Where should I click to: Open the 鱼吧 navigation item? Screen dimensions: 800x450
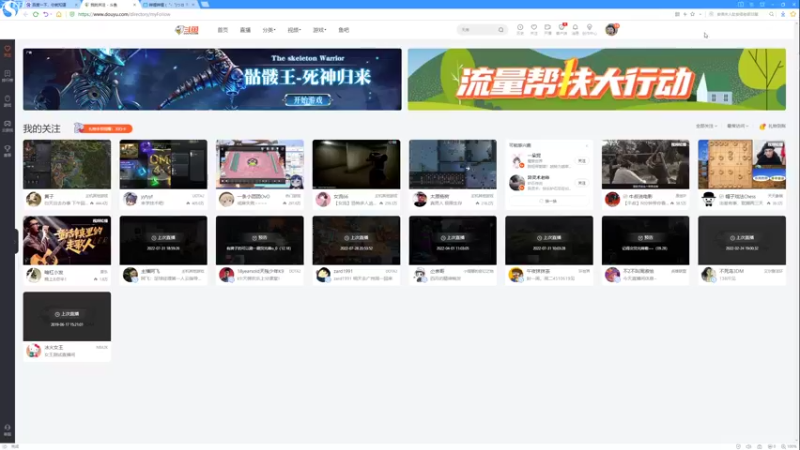point(344,30)
